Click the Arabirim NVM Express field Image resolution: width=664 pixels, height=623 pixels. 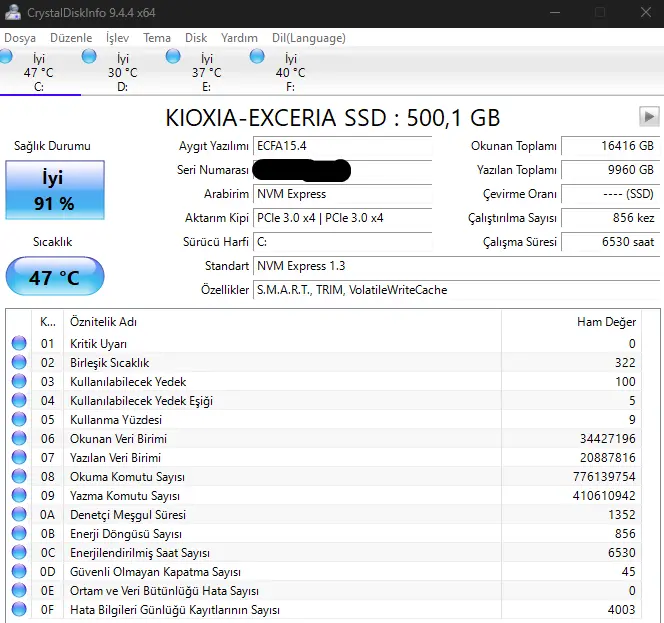[342, 194]
